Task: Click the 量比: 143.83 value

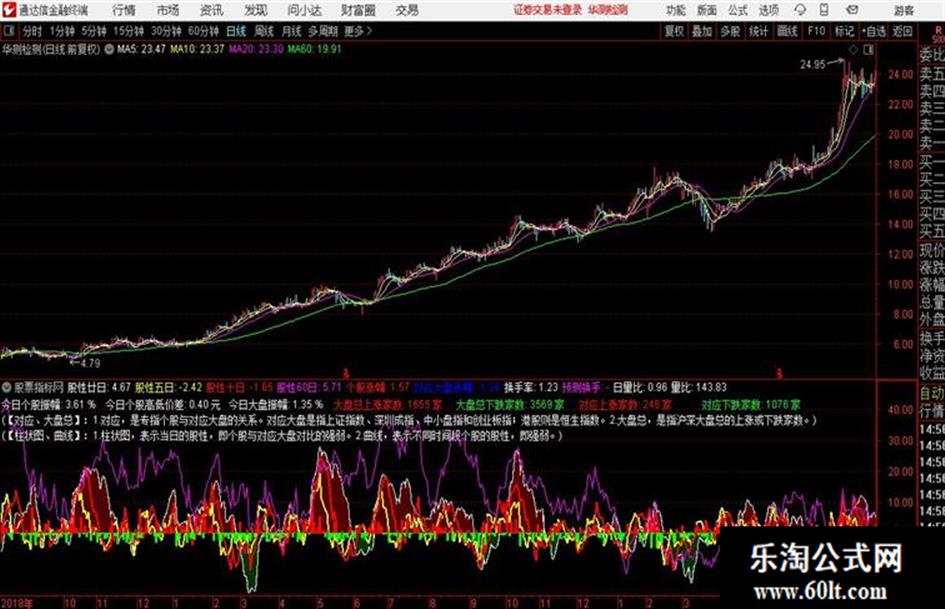Action: (x=699, y=387)
